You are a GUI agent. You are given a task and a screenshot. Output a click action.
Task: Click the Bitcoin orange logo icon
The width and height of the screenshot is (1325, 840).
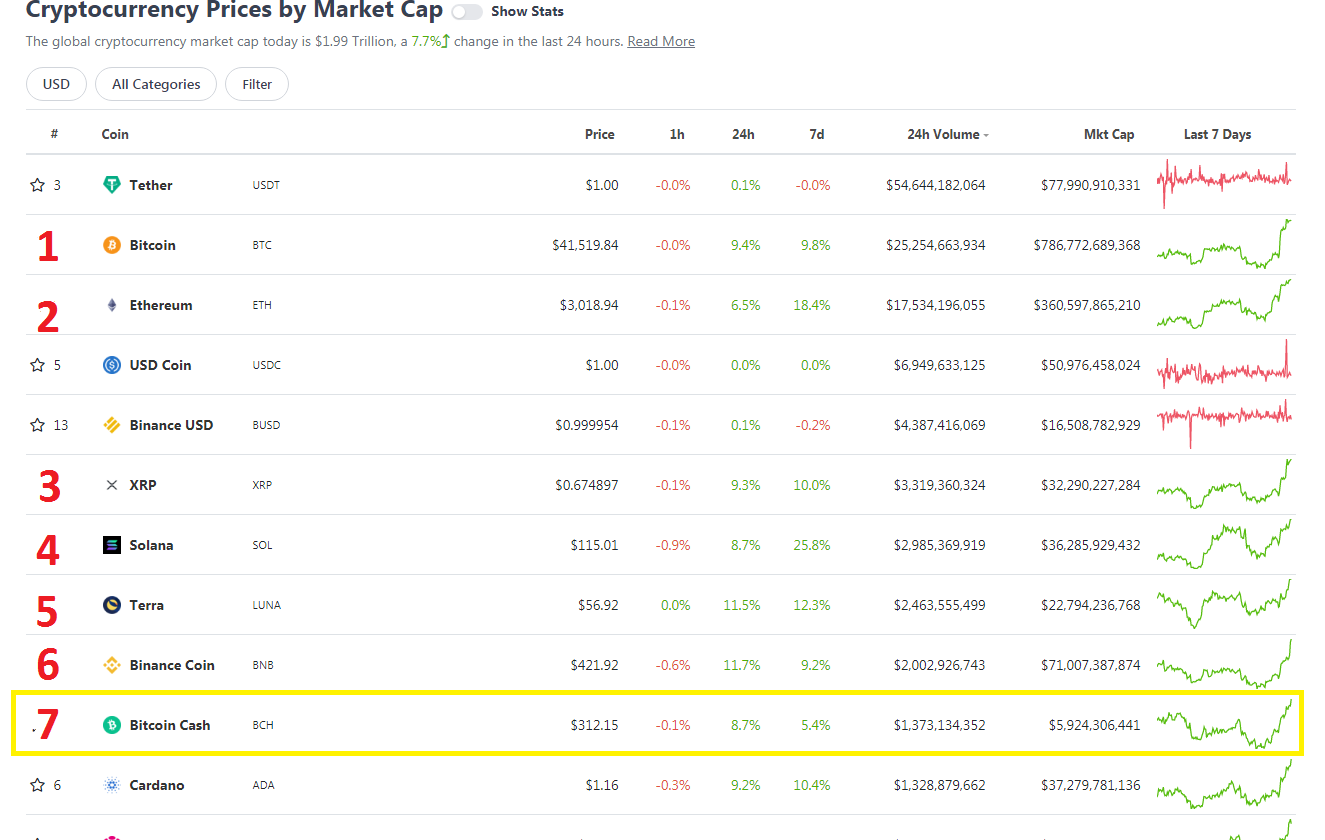pos(112,245)
